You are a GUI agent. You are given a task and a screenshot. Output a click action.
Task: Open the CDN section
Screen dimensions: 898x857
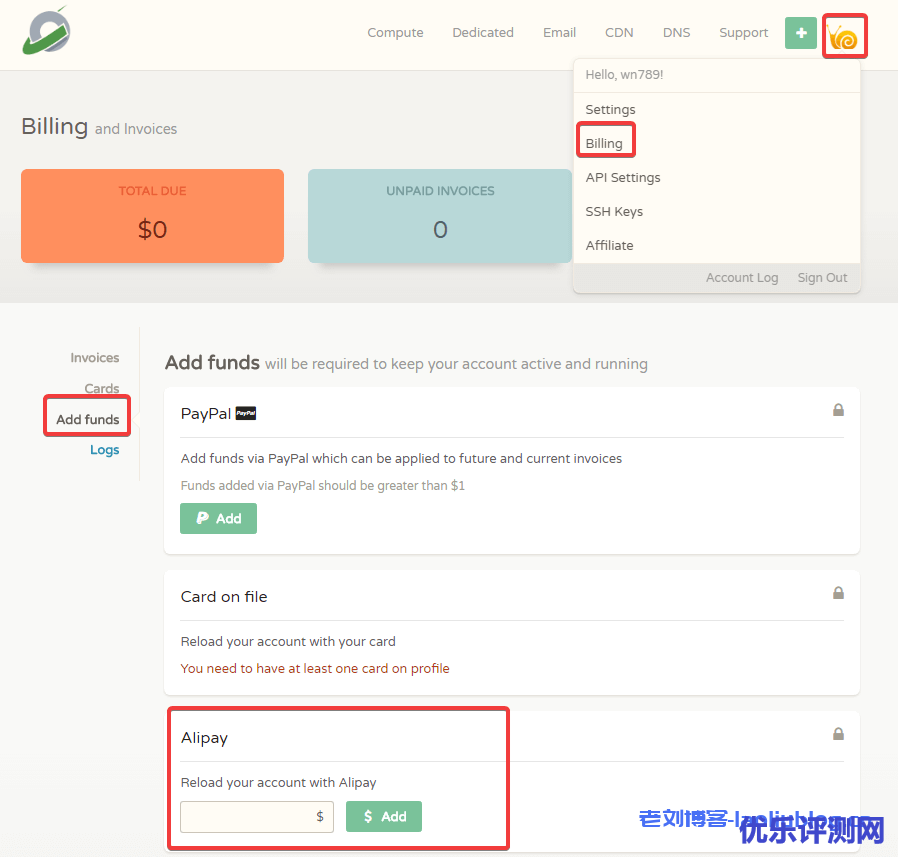[x=619, y=33]
